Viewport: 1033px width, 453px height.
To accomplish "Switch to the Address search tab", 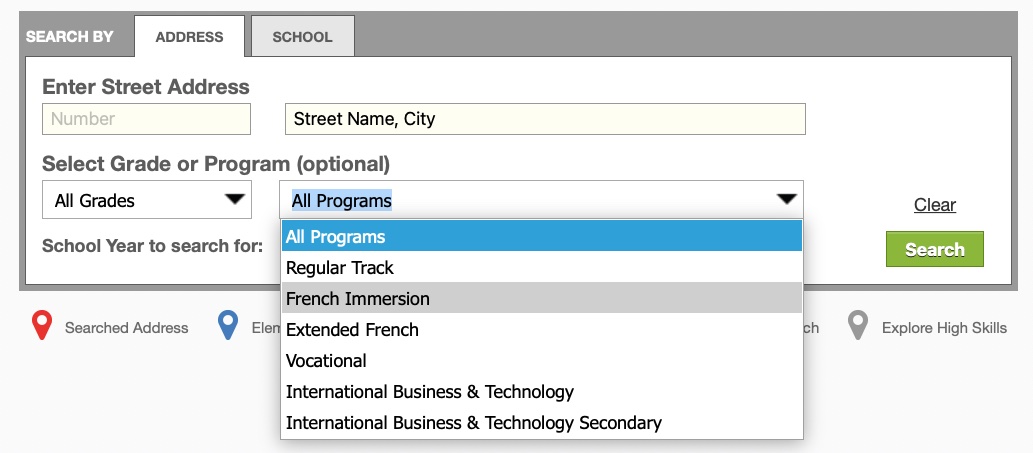I will pyautogui.click(x=189, y=37).
